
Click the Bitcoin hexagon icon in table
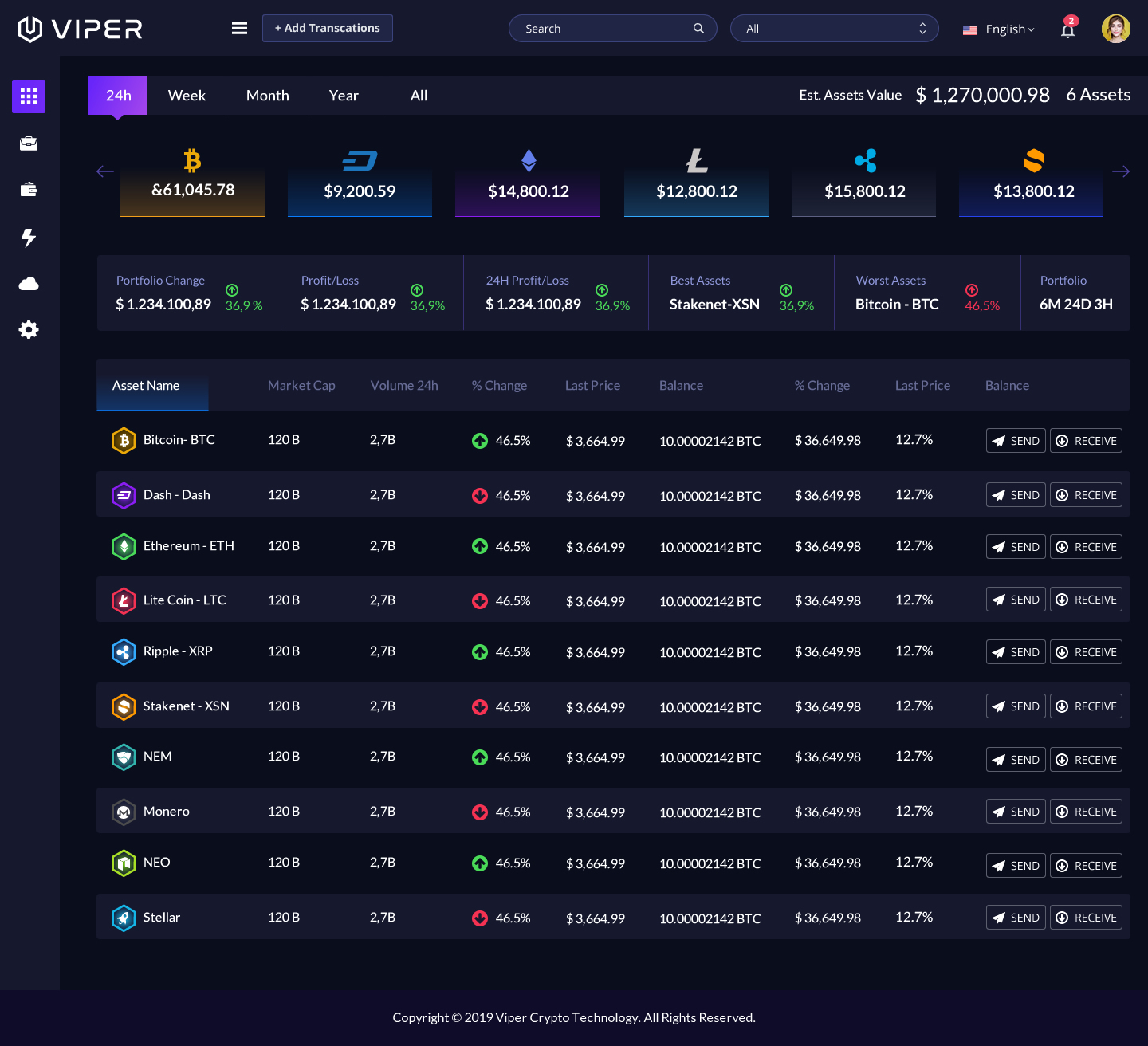click(124, 440)
